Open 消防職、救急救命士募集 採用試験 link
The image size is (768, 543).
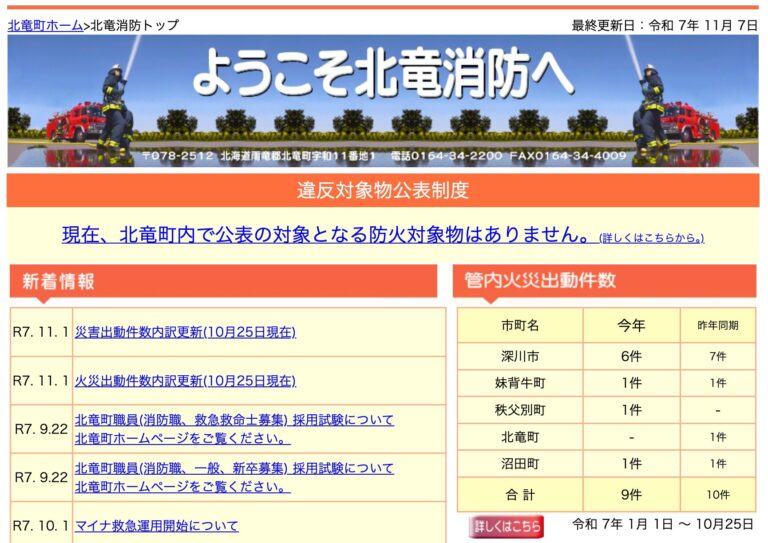pos(234,420)
